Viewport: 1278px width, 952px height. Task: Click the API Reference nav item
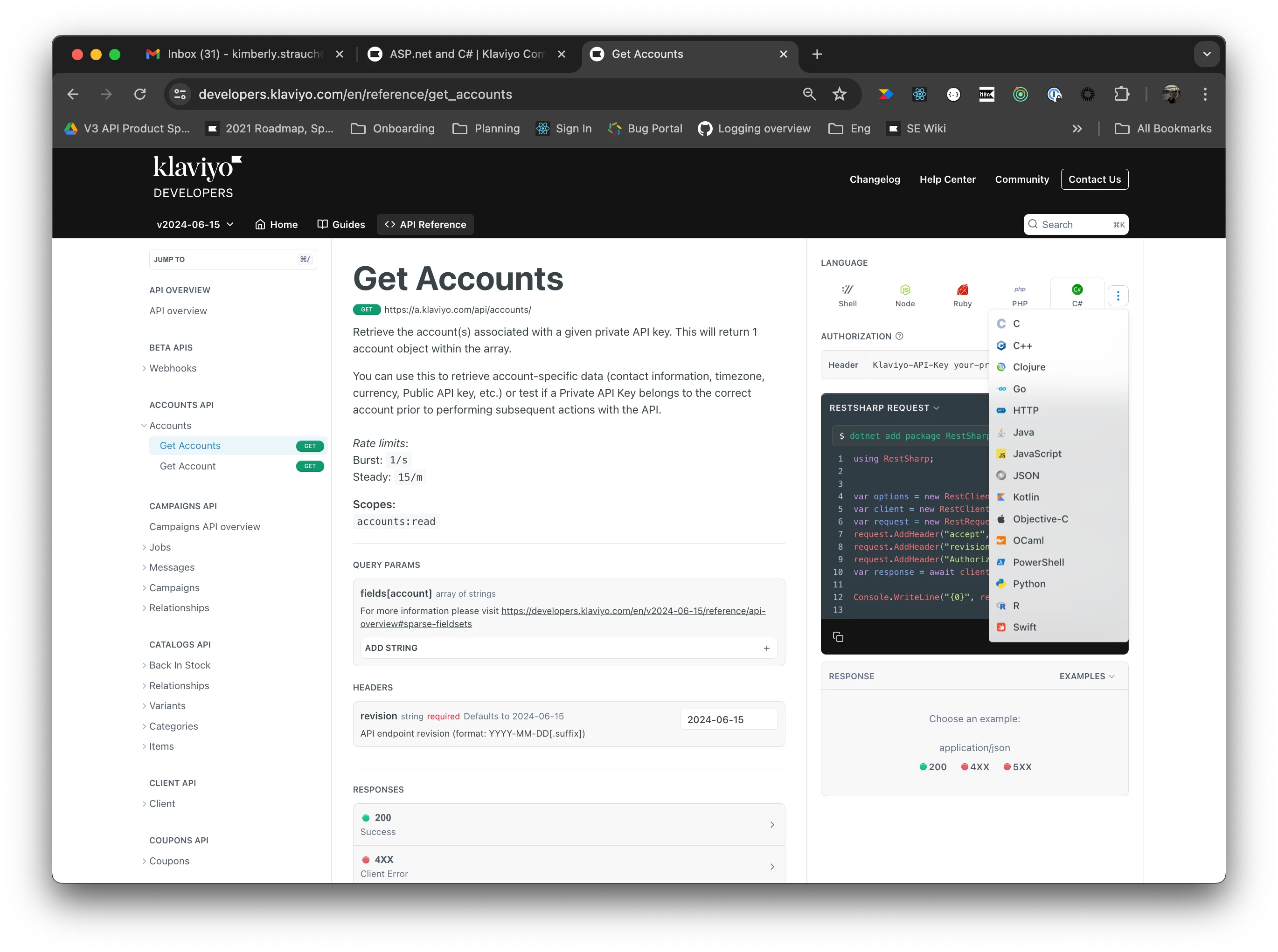pyautogui.click(x=425, y=224)
